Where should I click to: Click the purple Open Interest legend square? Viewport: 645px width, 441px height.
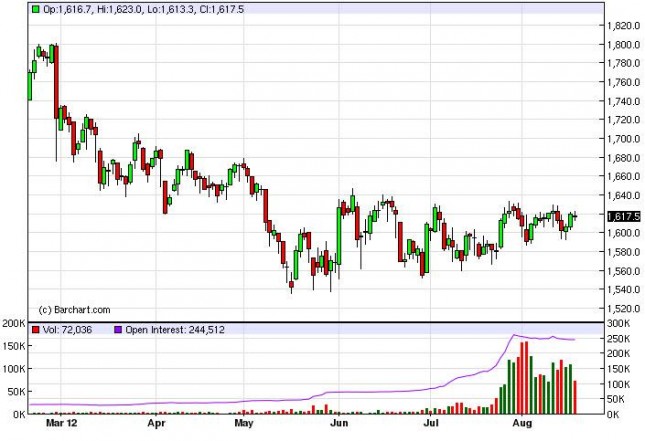(x=118, y=330)
